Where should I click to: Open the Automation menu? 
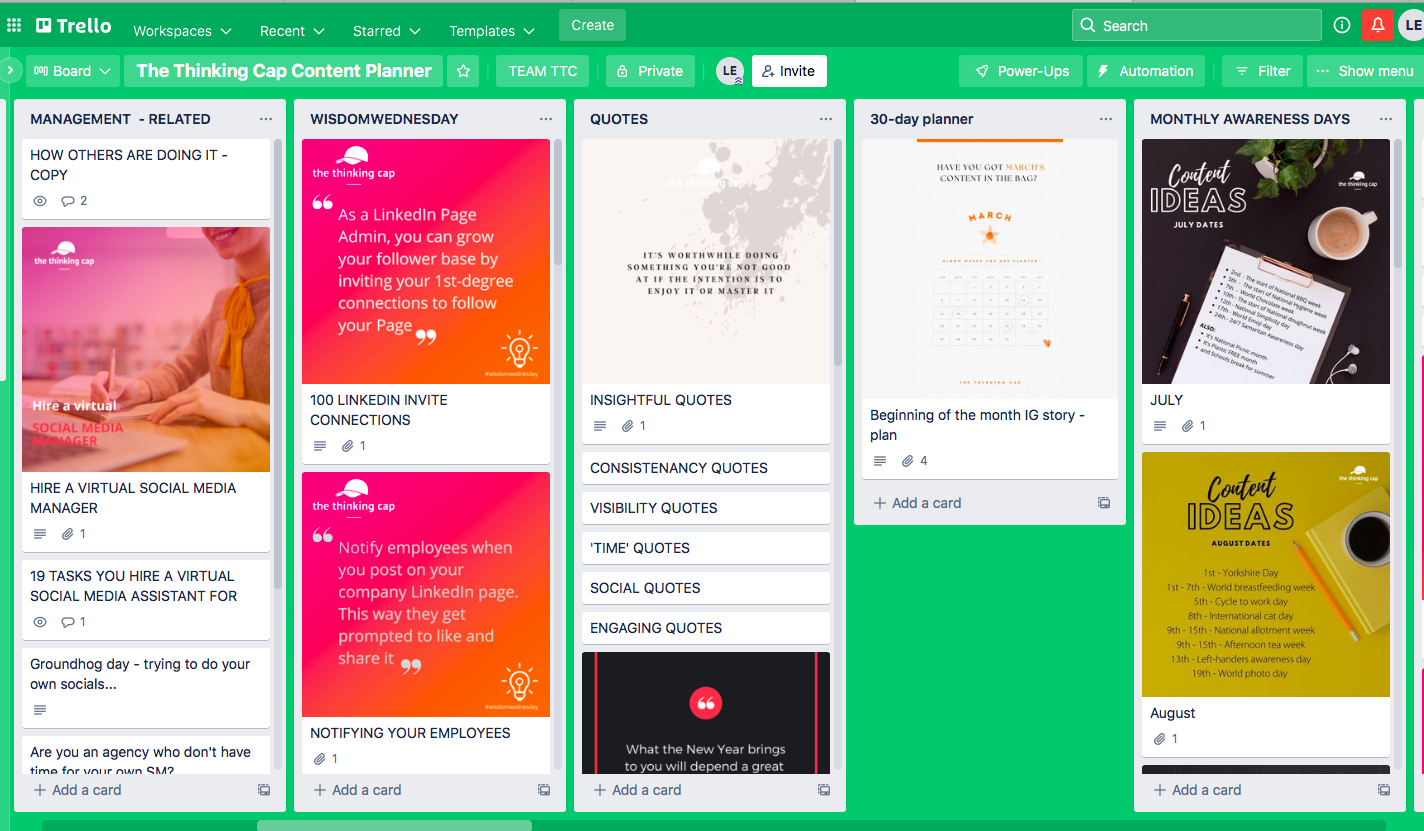(1146, 71)
